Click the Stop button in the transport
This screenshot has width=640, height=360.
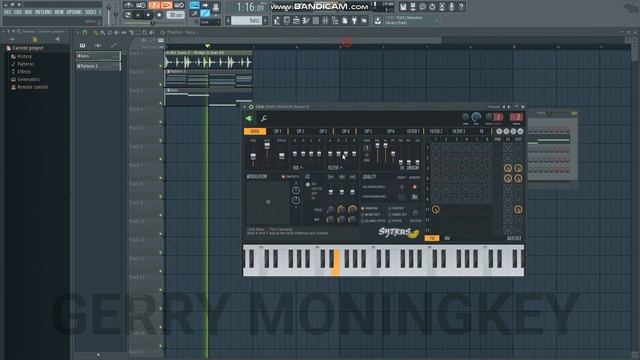[x=148, y=15]
